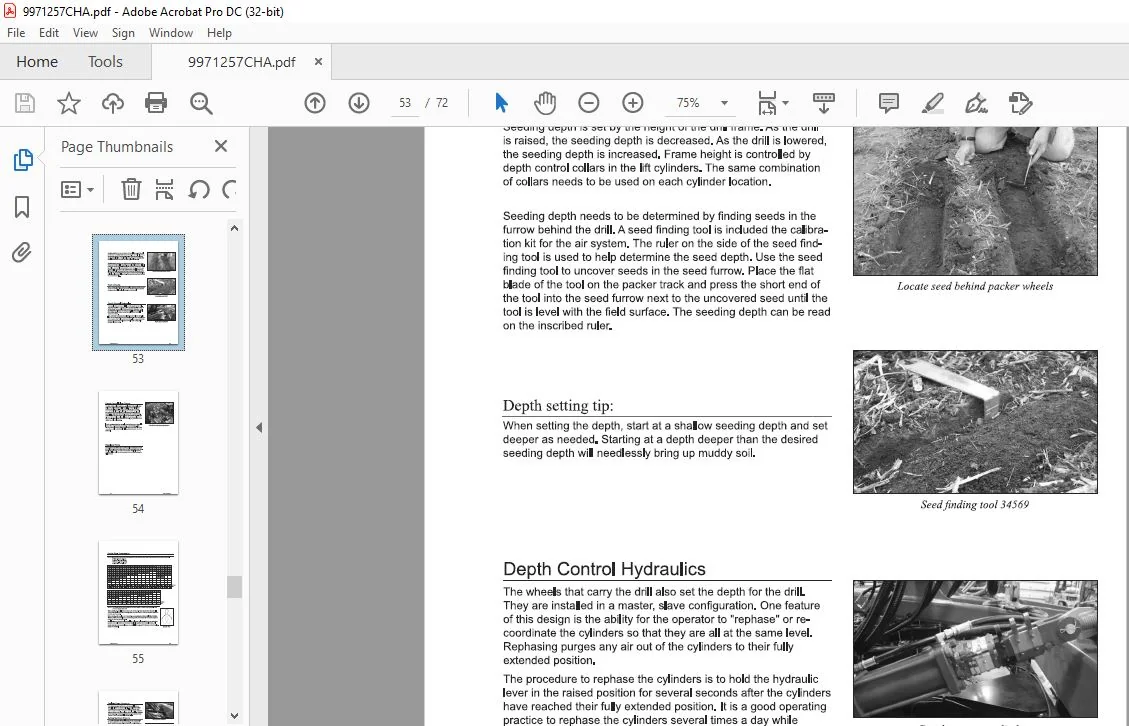Click caption 'Seed finding tool 34569'
Screen dimensions: 1129x726
point(975,505)
